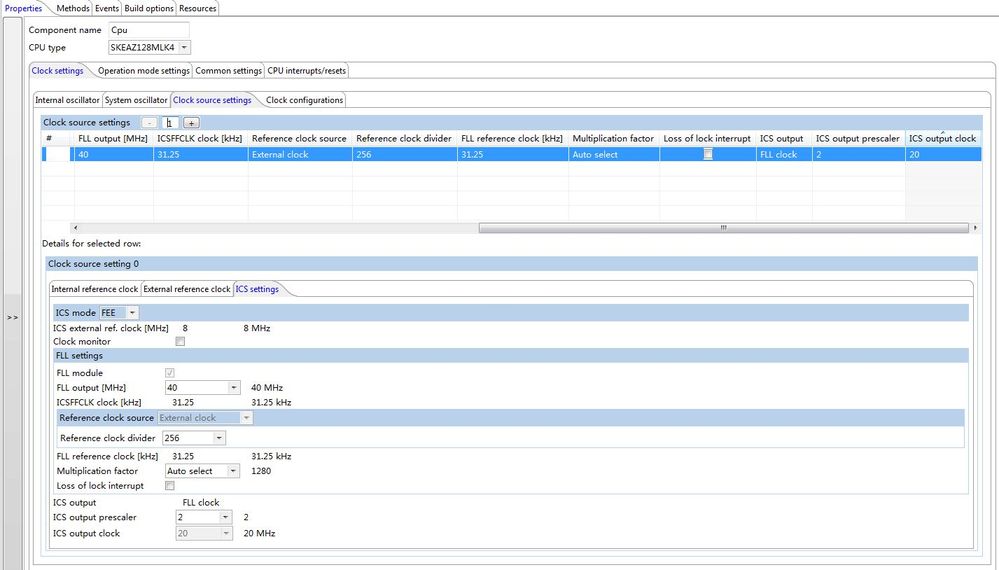
Task: Select the ICS settings tab
Action: coord(257,289)
